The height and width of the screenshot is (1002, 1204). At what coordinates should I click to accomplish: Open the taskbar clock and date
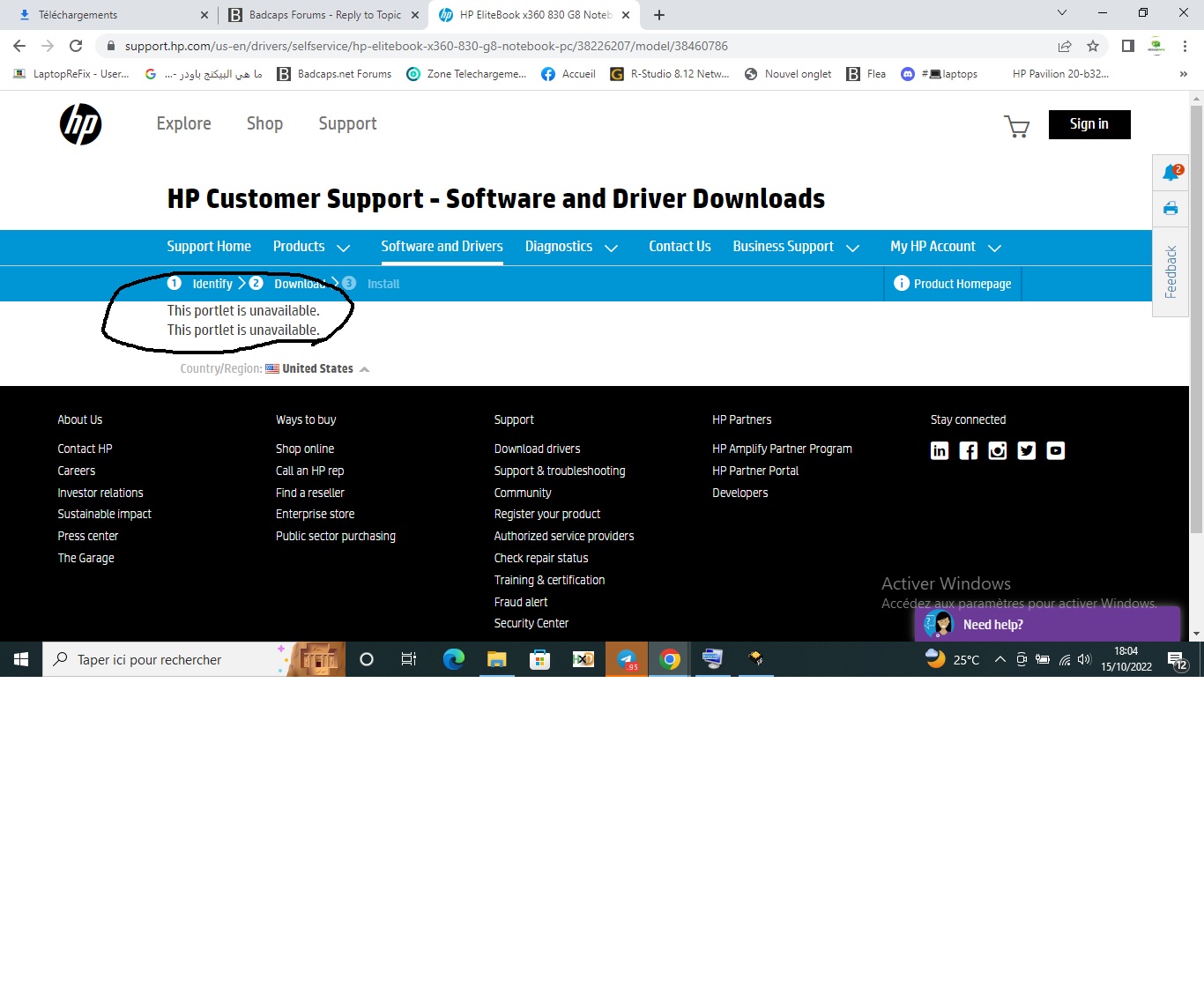pos(1126,659)
